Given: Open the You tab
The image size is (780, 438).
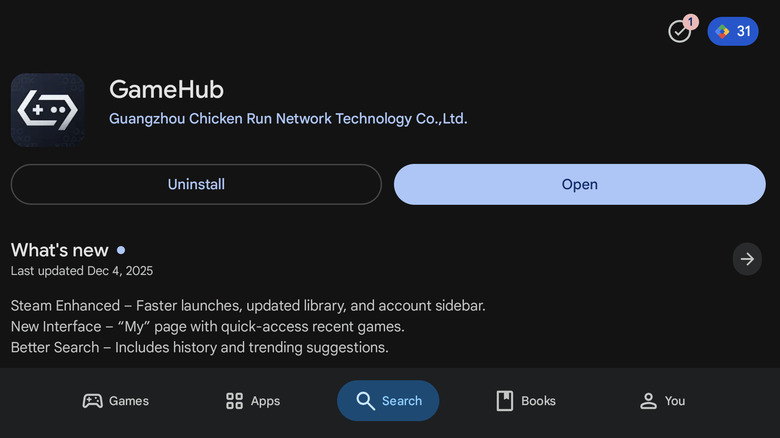Looking at the screenshot, I should point(662,401).
